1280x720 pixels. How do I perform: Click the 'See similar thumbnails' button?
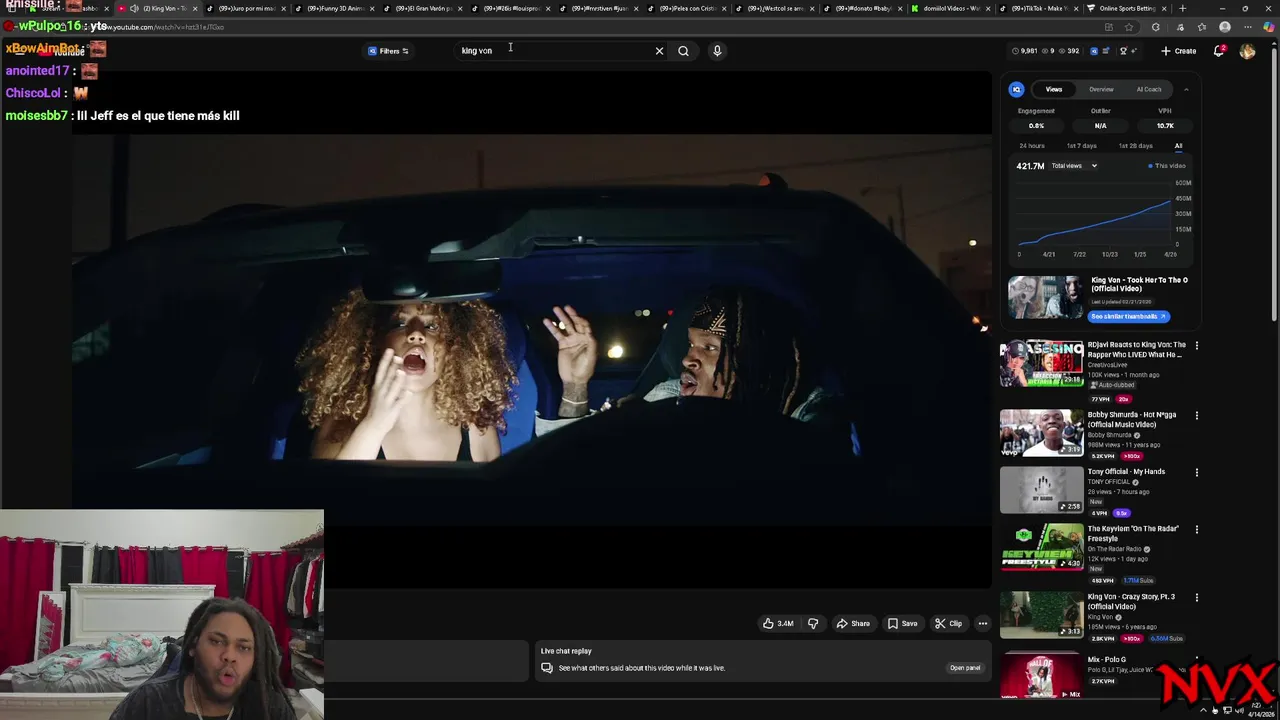click(x=1128, y=316)
